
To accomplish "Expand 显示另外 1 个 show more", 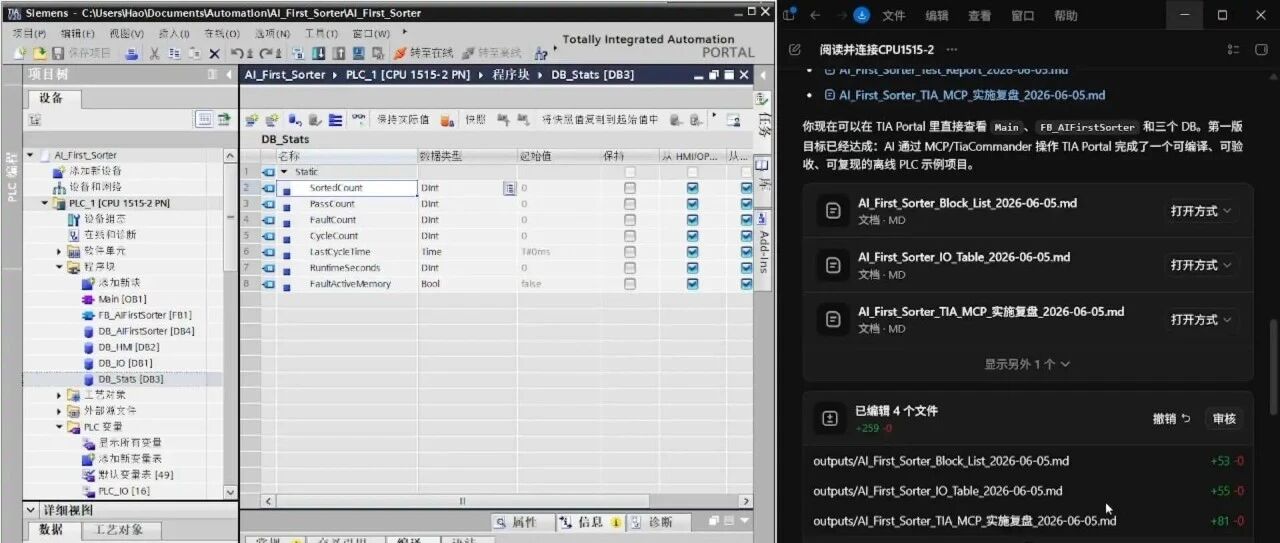I will coord(1027,364).
